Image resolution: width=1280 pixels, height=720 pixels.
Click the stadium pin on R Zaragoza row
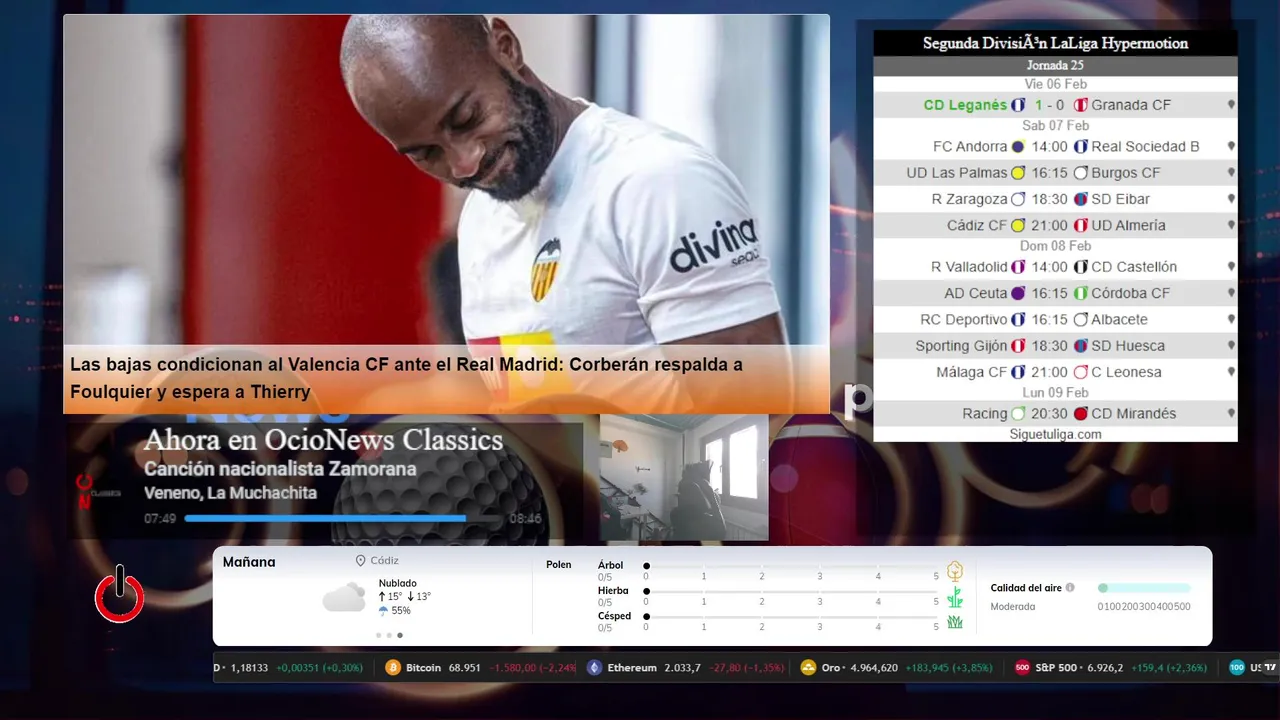[1231, 199]
